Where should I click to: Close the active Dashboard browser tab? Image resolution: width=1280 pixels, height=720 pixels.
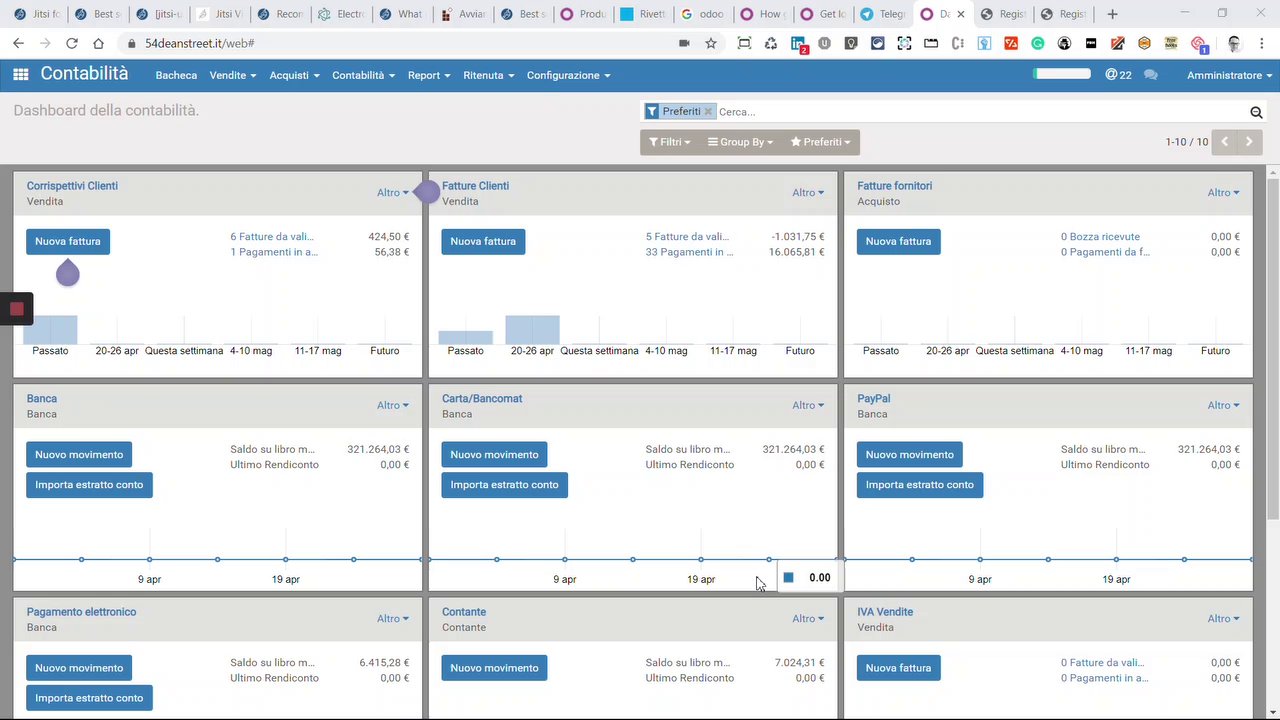961,14
